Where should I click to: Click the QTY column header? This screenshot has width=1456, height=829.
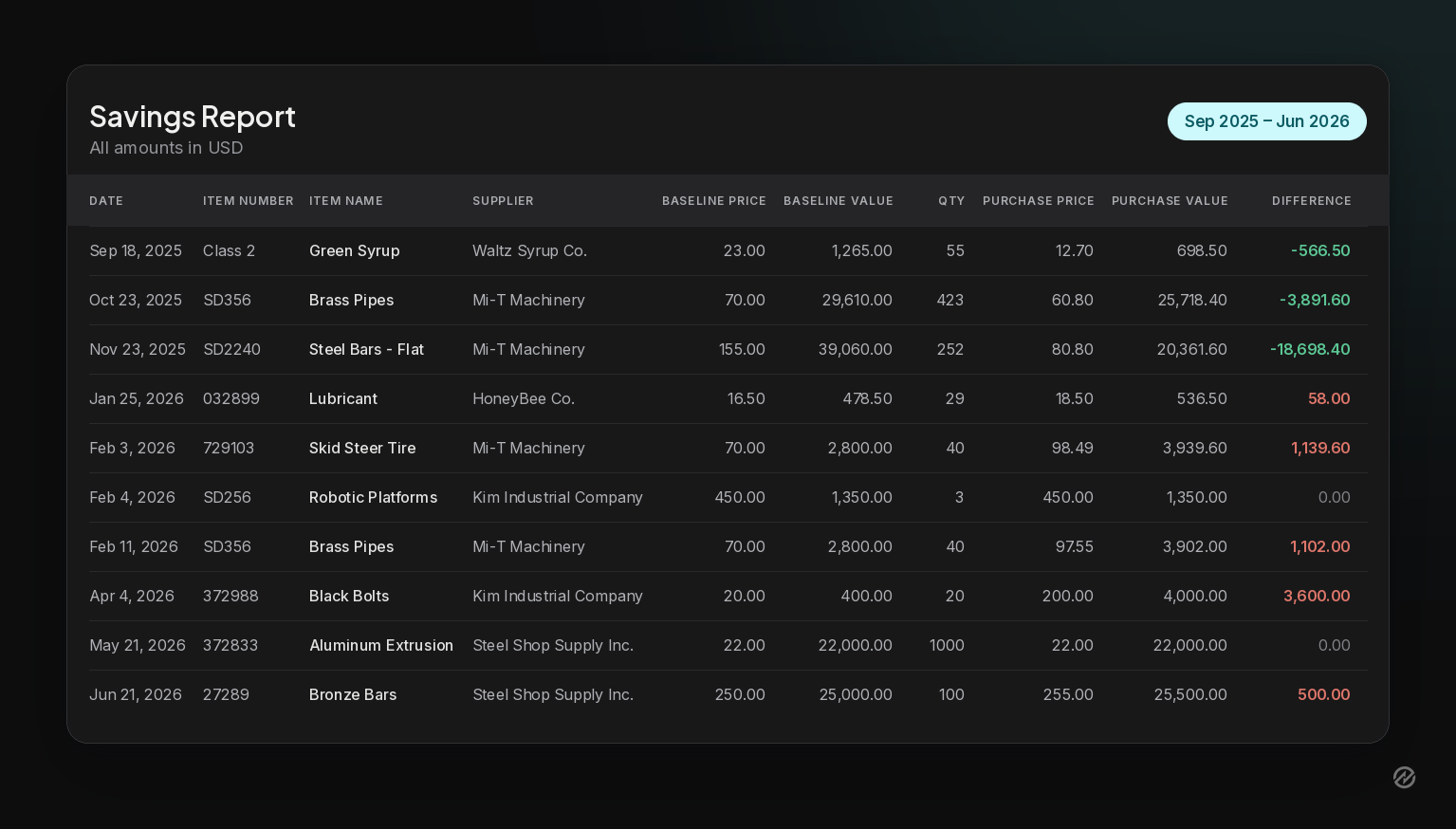[x=951, y=201]
